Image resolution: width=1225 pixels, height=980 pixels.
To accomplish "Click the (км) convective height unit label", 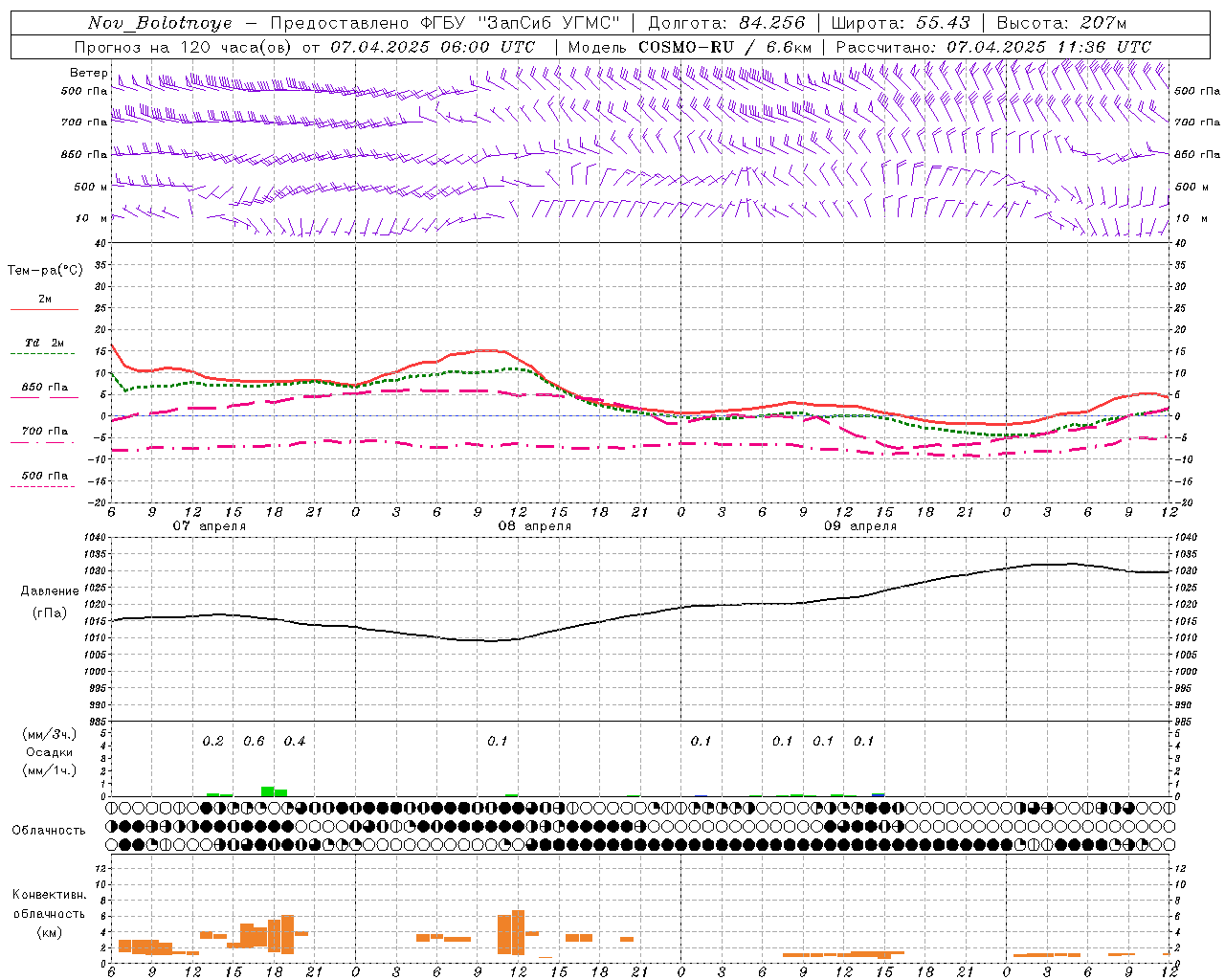I will click(49, 932).
